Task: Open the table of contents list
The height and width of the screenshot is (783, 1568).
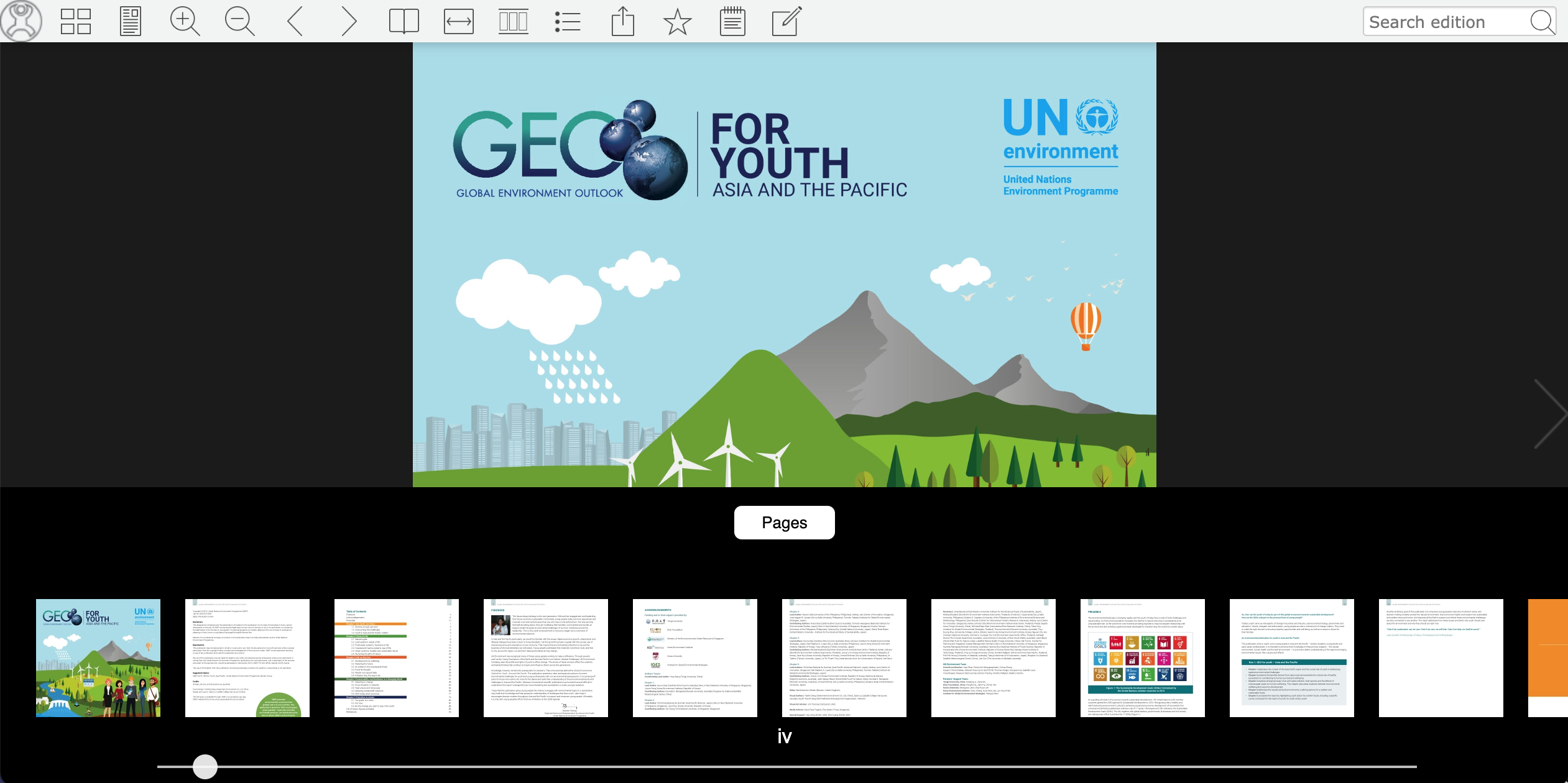Action: pos(569,21)
